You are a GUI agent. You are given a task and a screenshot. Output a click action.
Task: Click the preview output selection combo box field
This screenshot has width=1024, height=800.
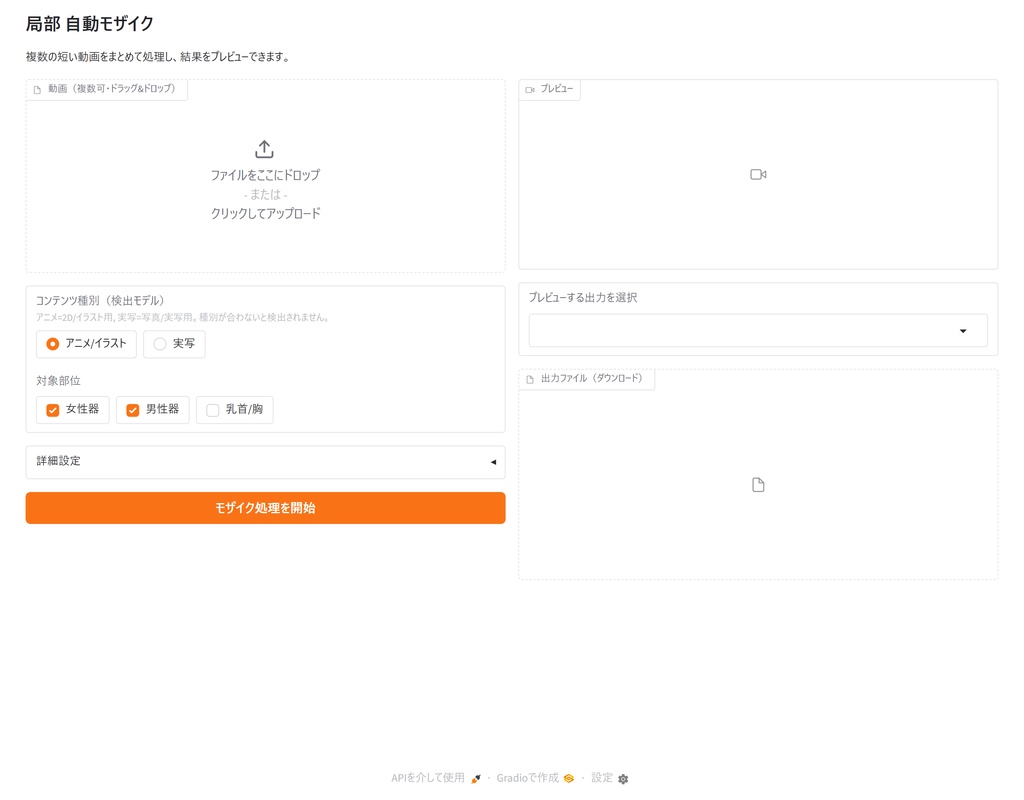(758, 330)
